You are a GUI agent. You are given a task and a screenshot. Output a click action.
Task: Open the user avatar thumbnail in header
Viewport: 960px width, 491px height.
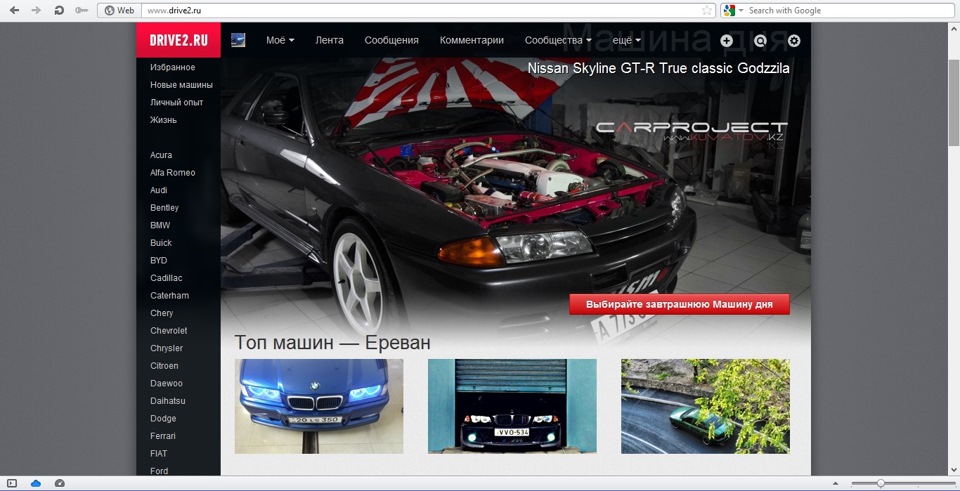pyautogui.click(x=238, y=40)
